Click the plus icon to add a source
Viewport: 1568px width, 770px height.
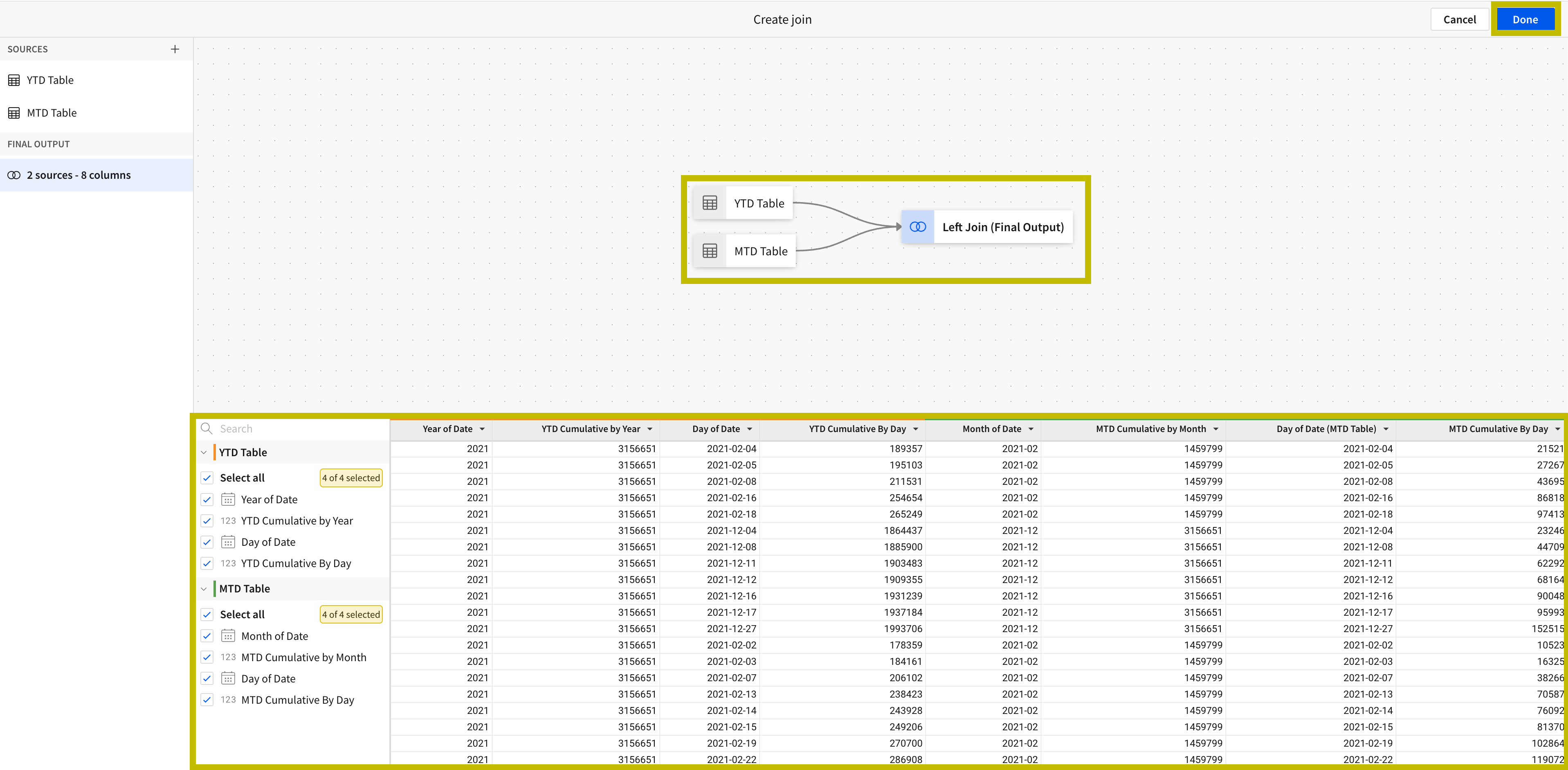pos(175,49)
